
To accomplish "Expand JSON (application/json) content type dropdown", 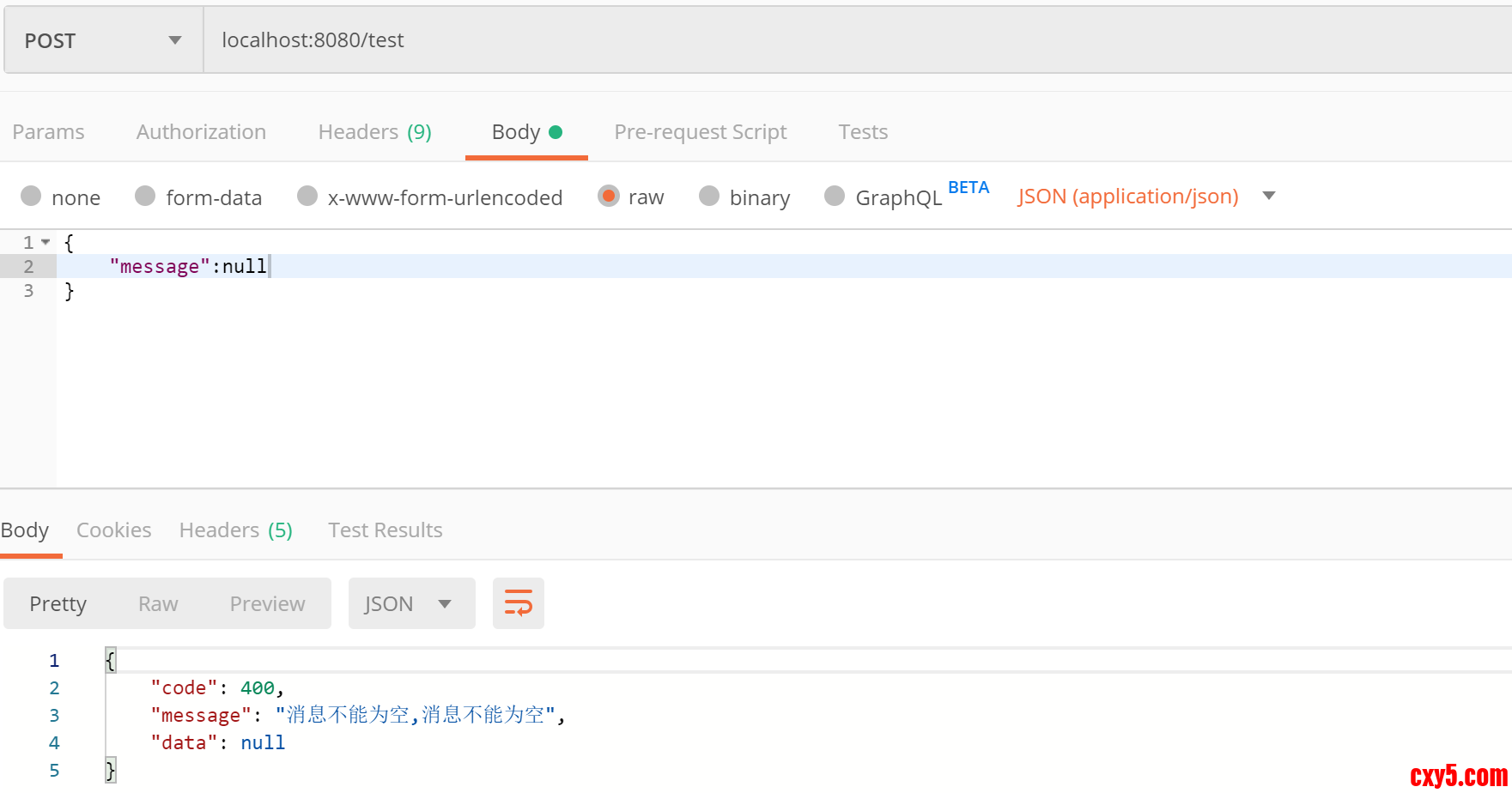I will (x=1268, y=197).
